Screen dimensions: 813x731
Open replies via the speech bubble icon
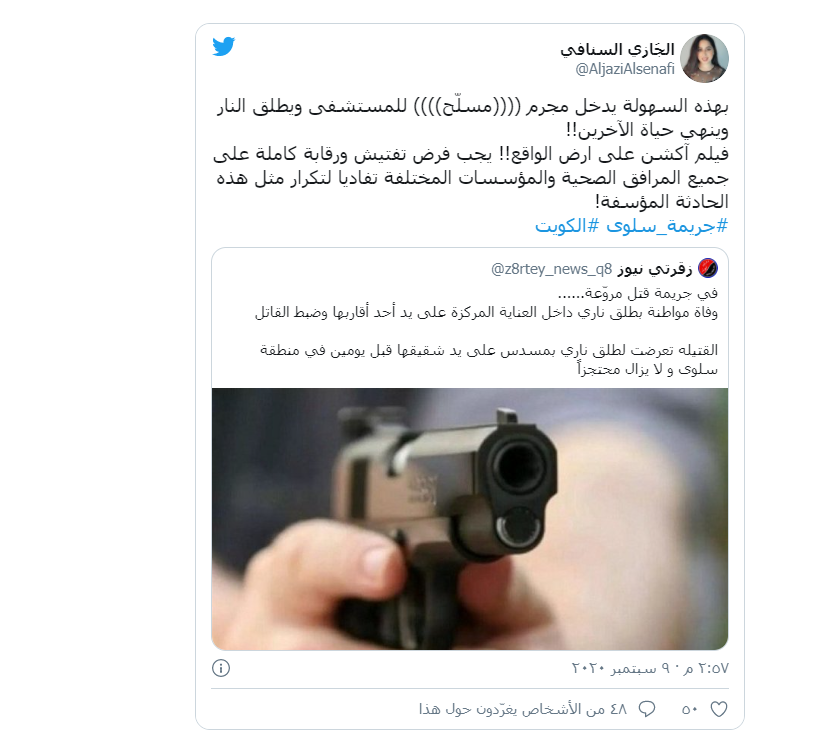pyautogui.click(x=647, y=709)
